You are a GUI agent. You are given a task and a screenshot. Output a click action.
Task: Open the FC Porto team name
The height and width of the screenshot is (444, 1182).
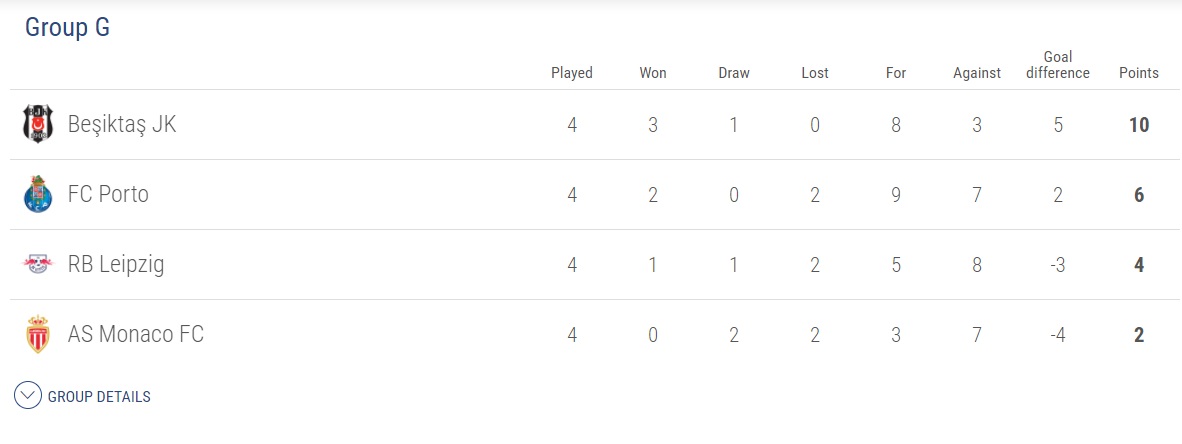pyautogui.click(x=109, y=194)
